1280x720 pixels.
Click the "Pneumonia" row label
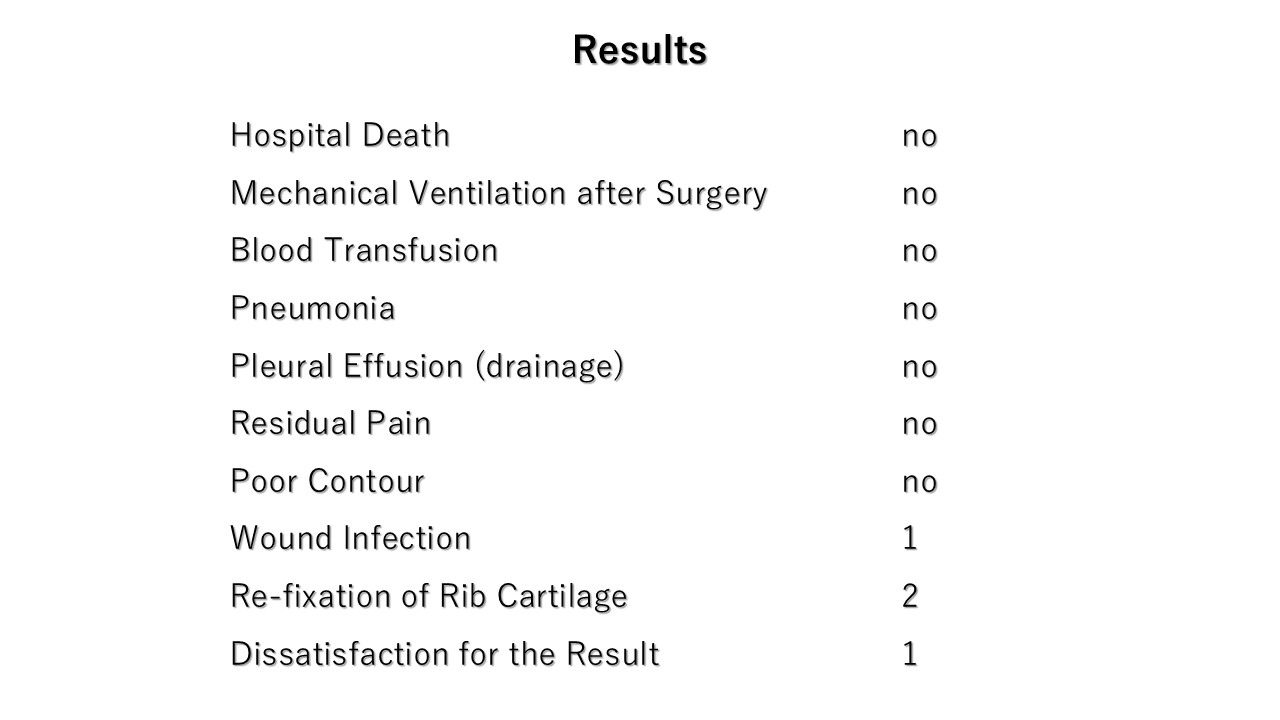tap(312, 308)
